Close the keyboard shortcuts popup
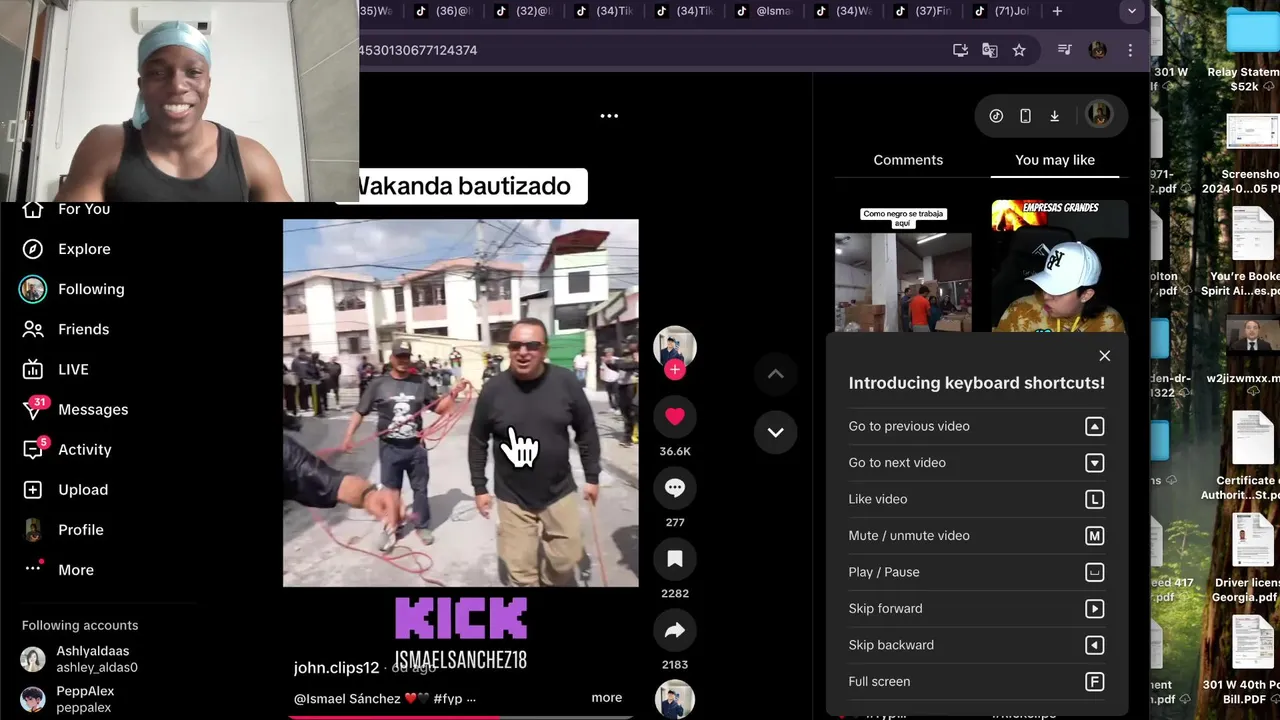Screen dimensions: 1280x720 [x=1104, y=356]
